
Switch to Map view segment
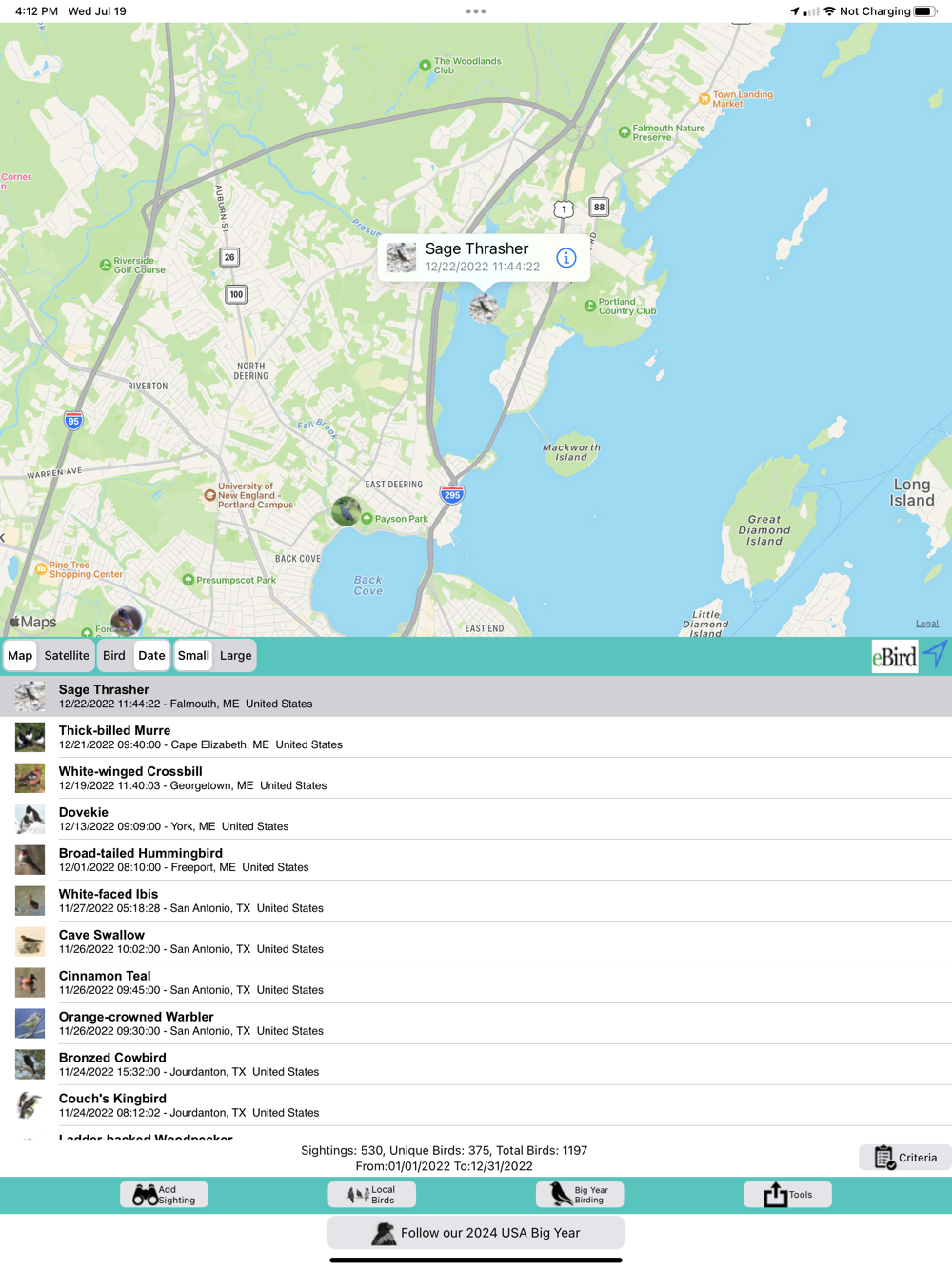[20, 656]
